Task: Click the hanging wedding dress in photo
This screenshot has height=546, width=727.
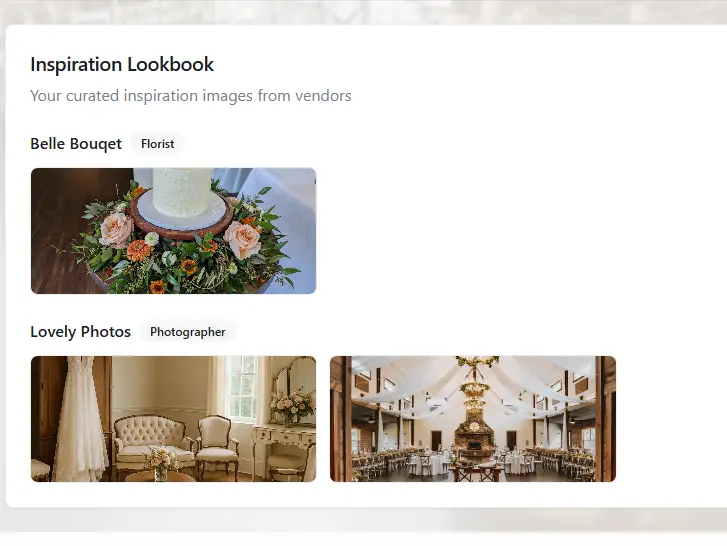Action: coord(80,419)
